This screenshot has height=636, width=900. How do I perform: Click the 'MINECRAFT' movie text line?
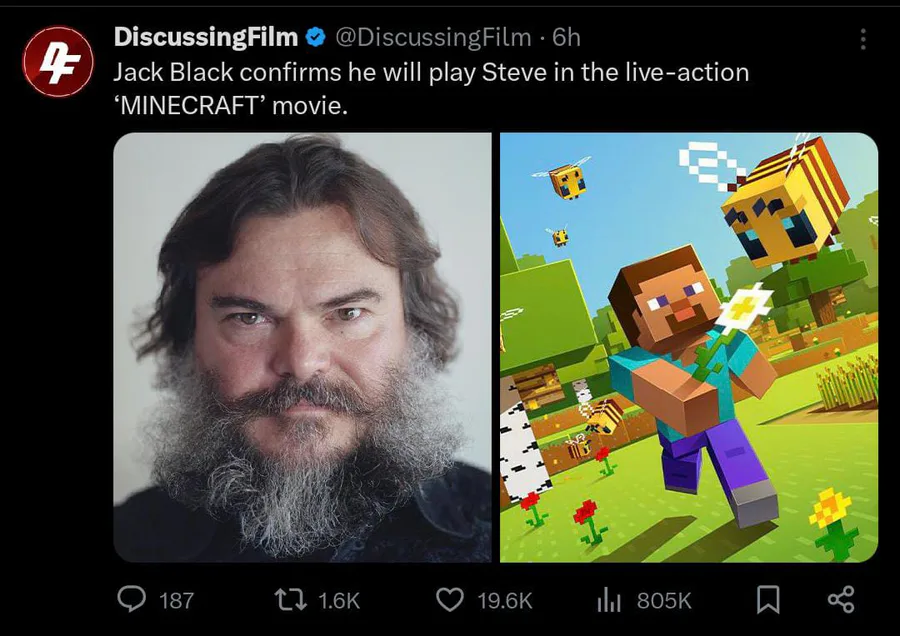[230, 106]
